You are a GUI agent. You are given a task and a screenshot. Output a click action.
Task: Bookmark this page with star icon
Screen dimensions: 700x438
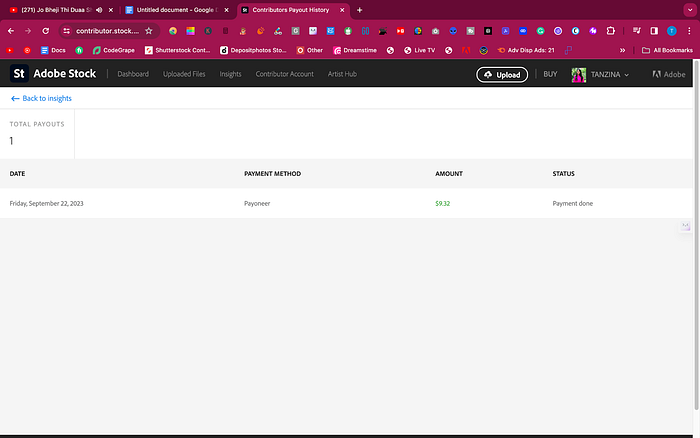click(149, 31)
